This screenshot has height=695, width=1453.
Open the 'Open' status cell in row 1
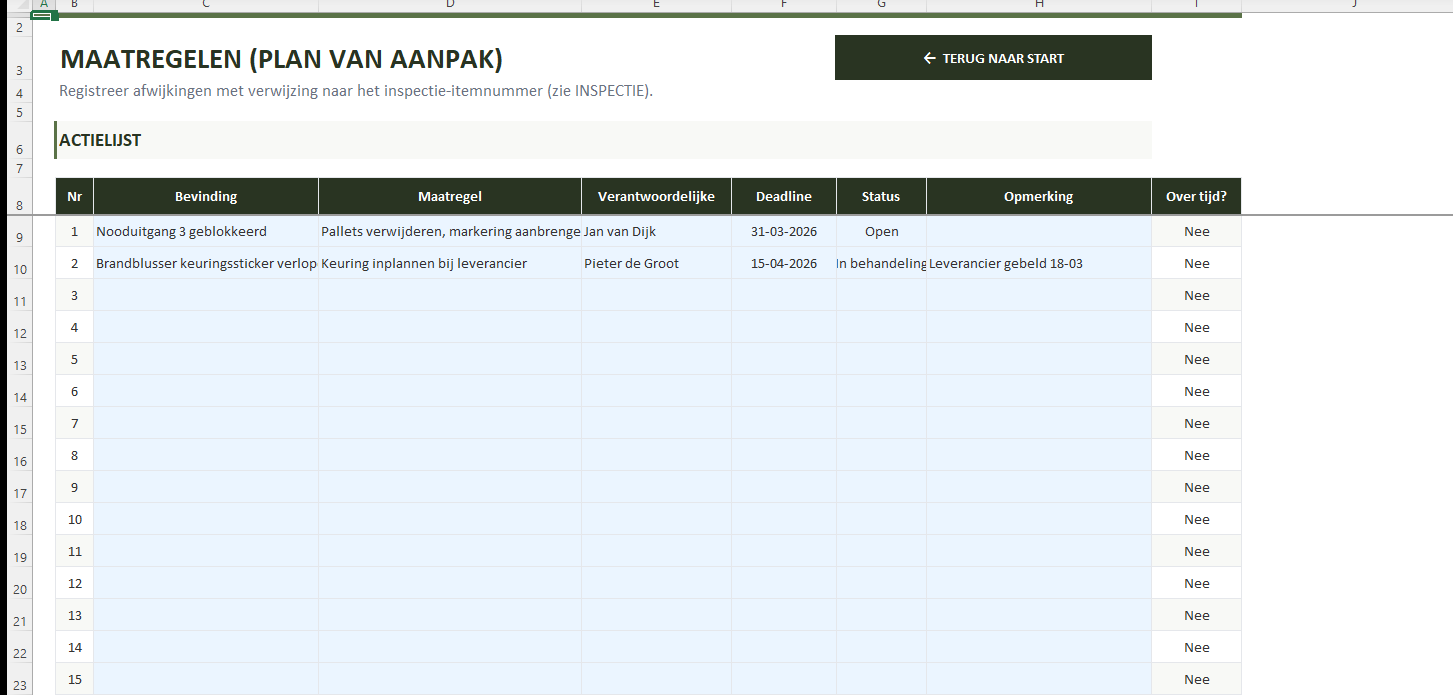pos(881,231)
